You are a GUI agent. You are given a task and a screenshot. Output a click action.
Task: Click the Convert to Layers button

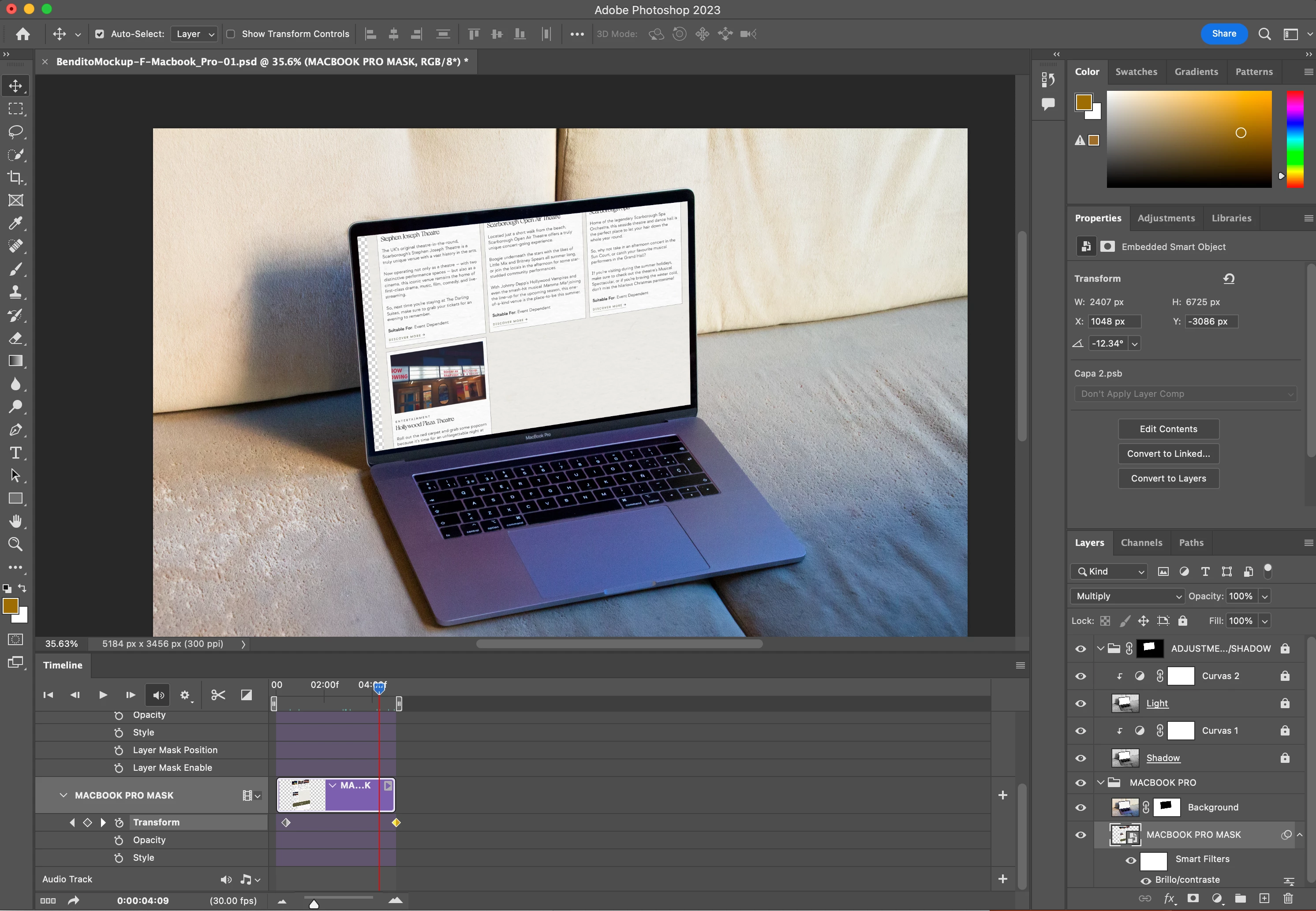point(1168,478)
